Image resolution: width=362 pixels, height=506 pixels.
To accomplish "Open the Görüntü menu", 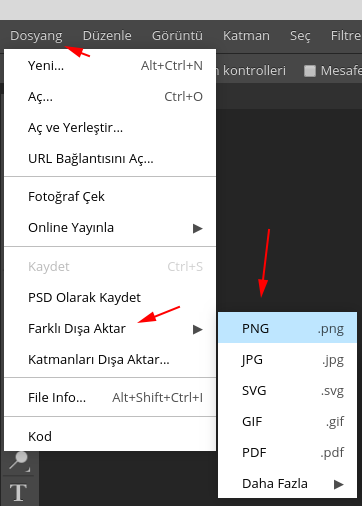I will pyautogui.click(x=177, y=36).
